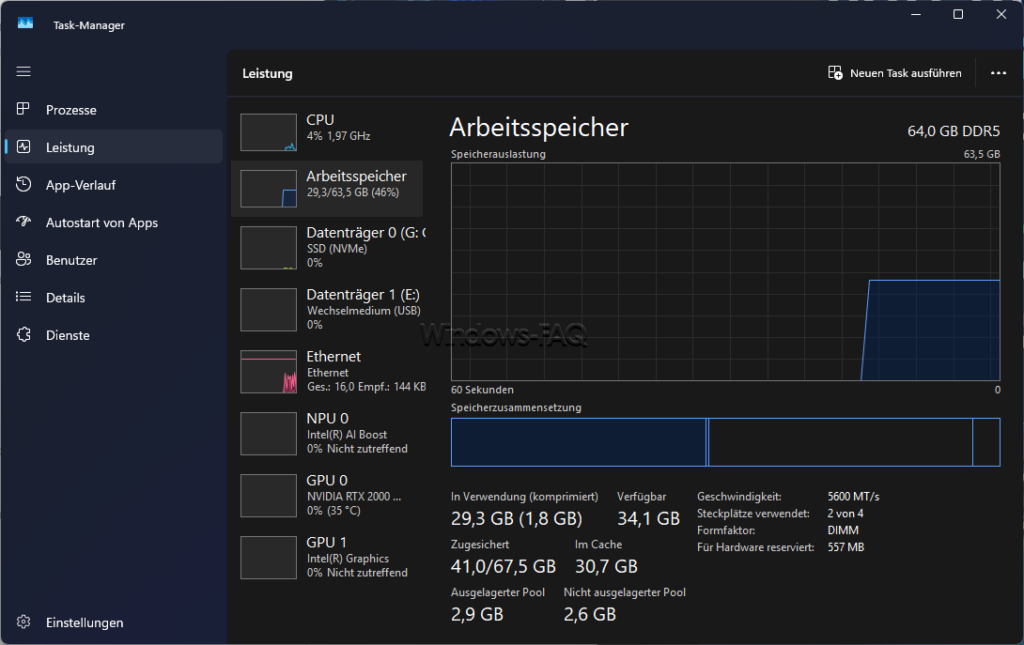This screenshot has height=645, width=1024.
Task: Select the CPU mini graph thumbnail
Action: coord(268,133)
